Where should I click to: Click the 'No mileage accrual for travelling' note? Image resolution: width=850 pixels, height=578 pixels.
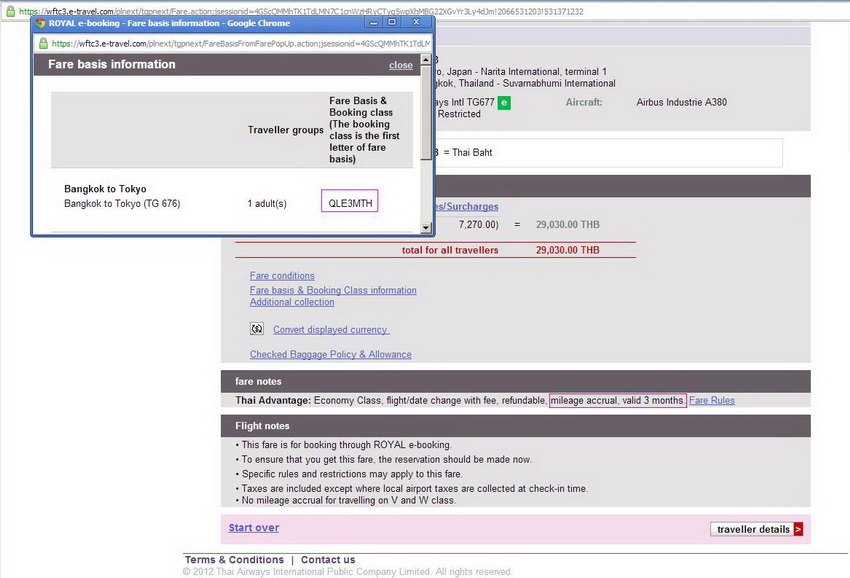348,500
